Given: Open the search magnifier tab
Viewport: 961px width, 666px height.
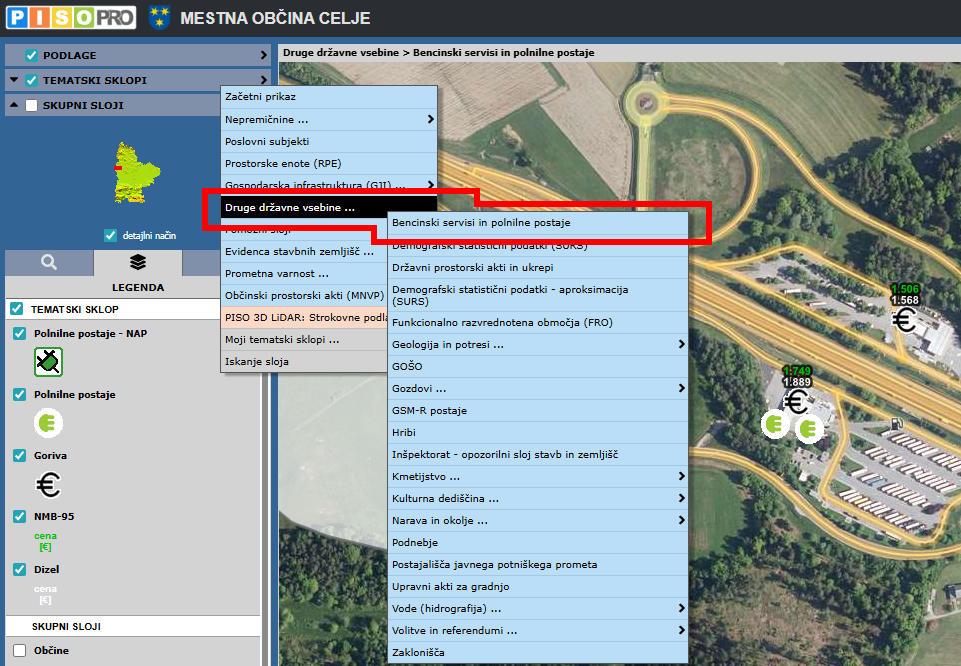Looking at the screenshot, I should click(x=49, y=262).
